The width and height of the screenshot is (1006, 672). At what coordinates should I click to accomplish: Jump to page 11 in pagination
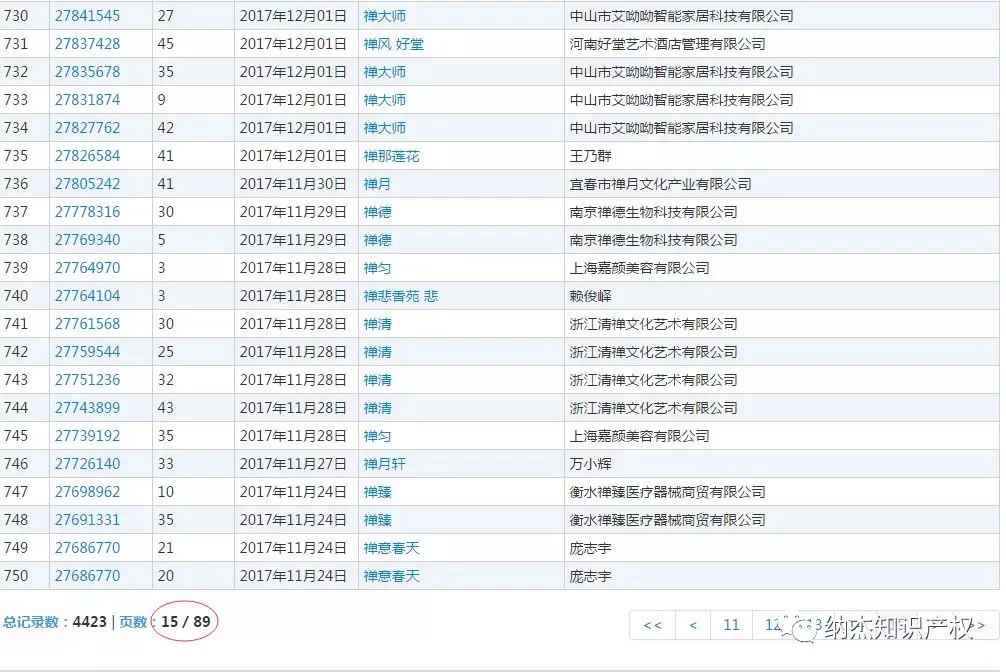[731, 624]
